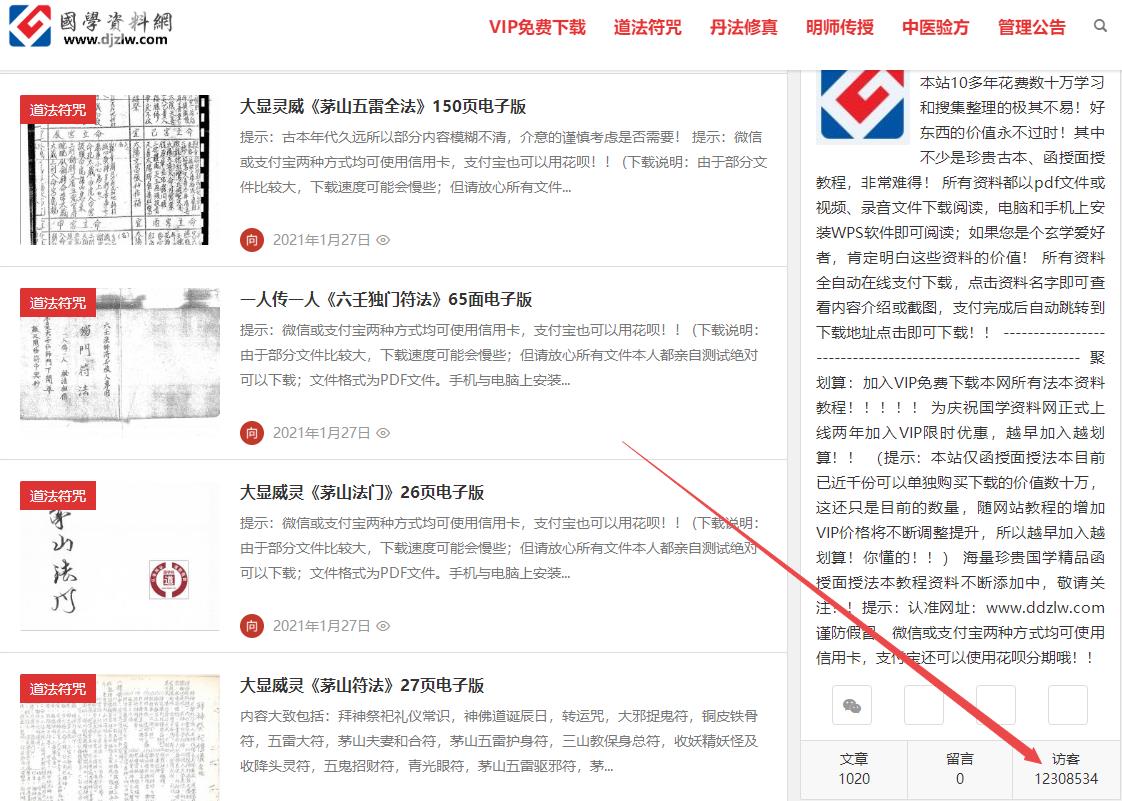Click the 文章 1020 stats cell
This screenshot has height=801, width=1122.
[x=854, y=769]
